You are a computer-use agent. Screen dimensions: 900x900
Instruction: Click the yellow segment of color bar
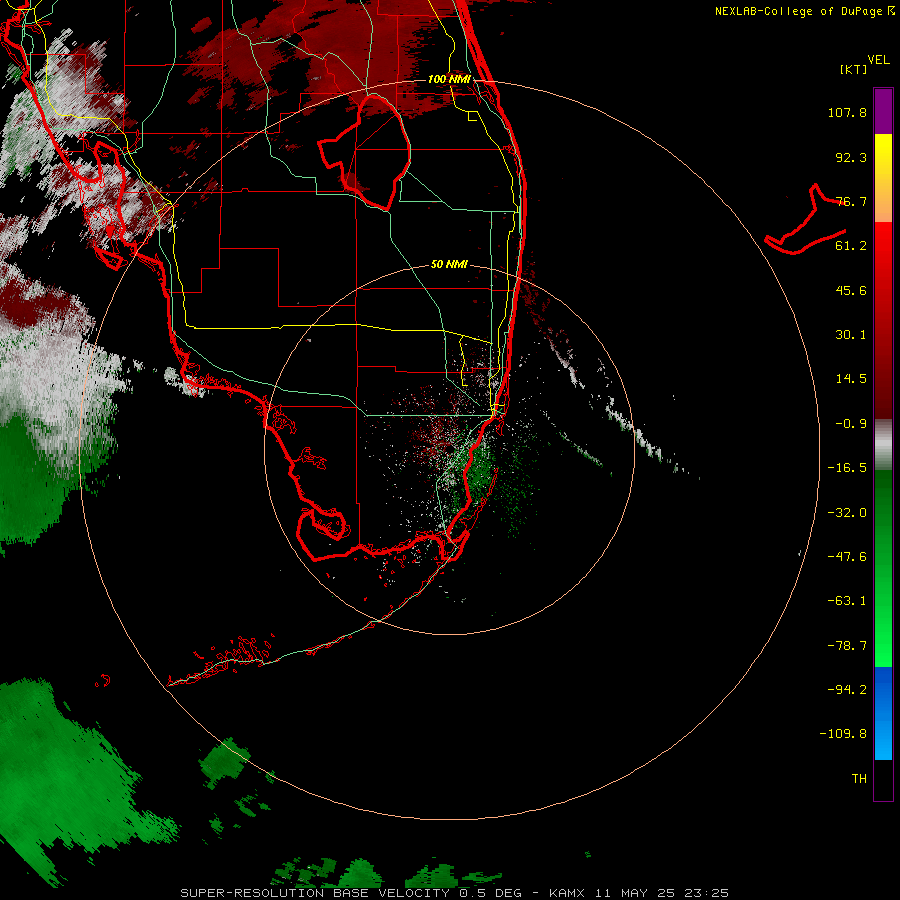tap(883, 178)
